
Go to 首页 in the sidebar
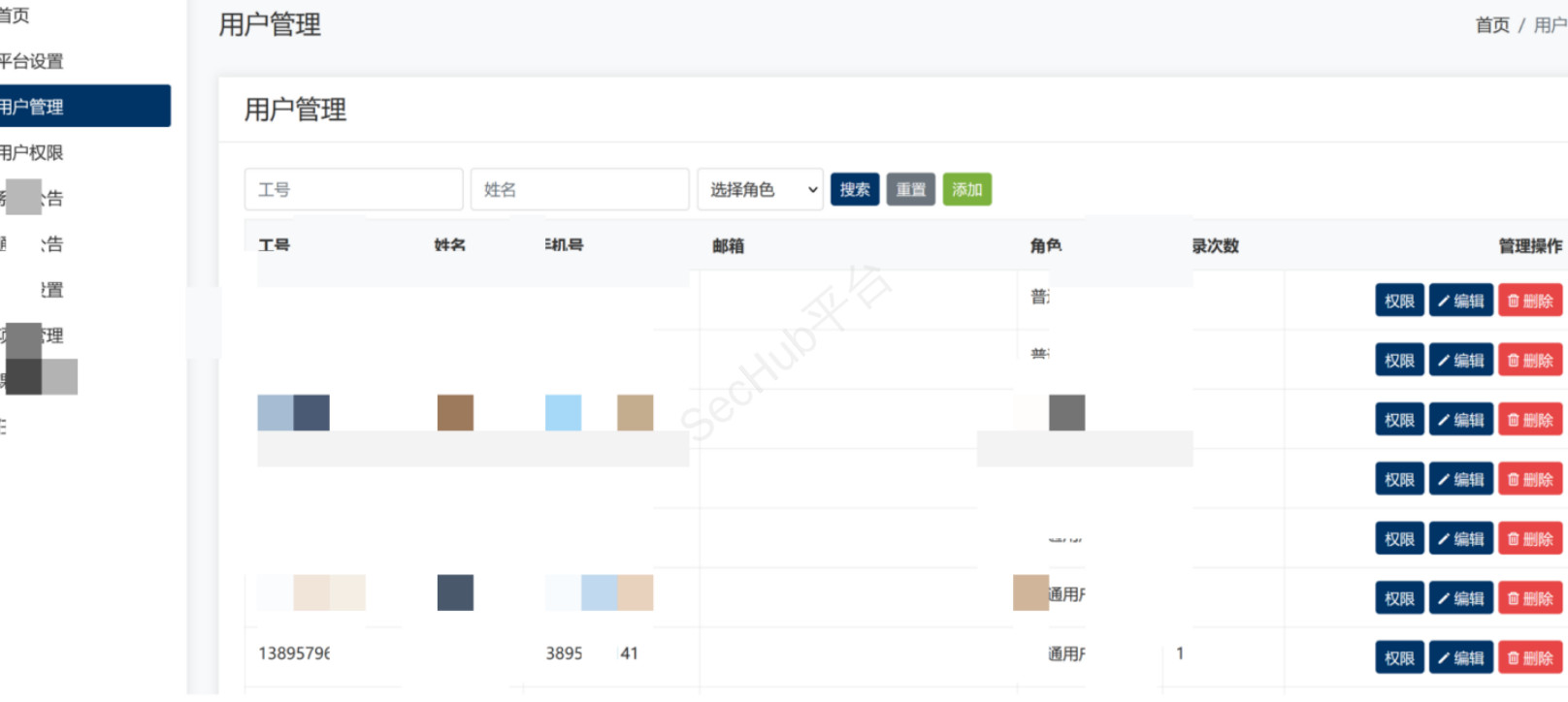[15, 16]
